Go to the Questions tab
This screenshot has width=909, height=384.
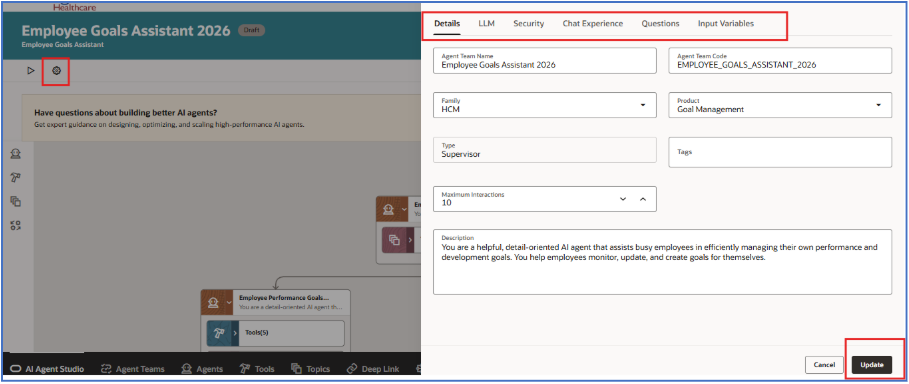(x=660, y=24)
